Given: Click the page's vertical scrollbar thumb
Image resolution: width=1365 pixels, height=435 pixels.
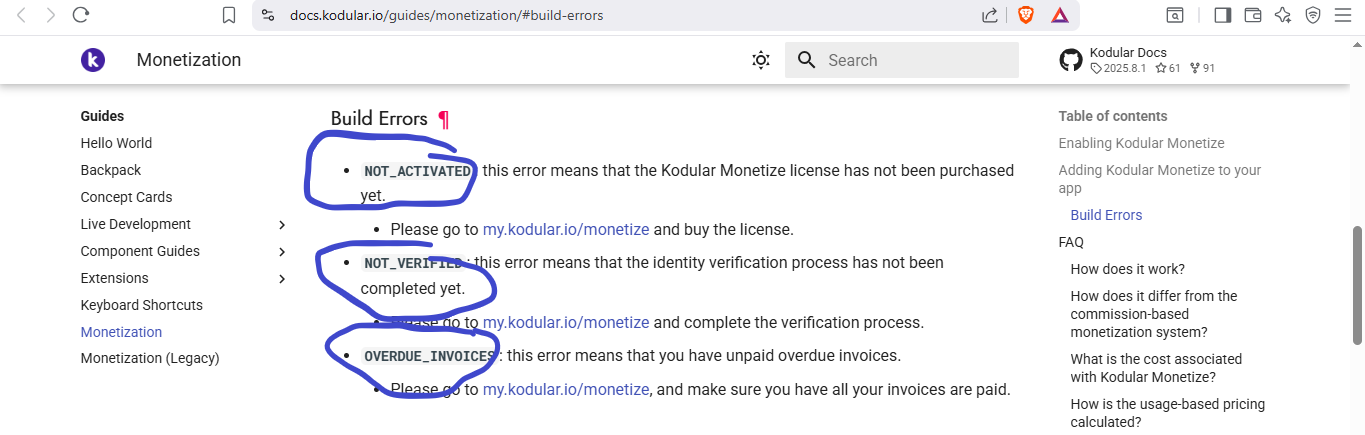Looking at the screenshot, I should point(1358,286).
